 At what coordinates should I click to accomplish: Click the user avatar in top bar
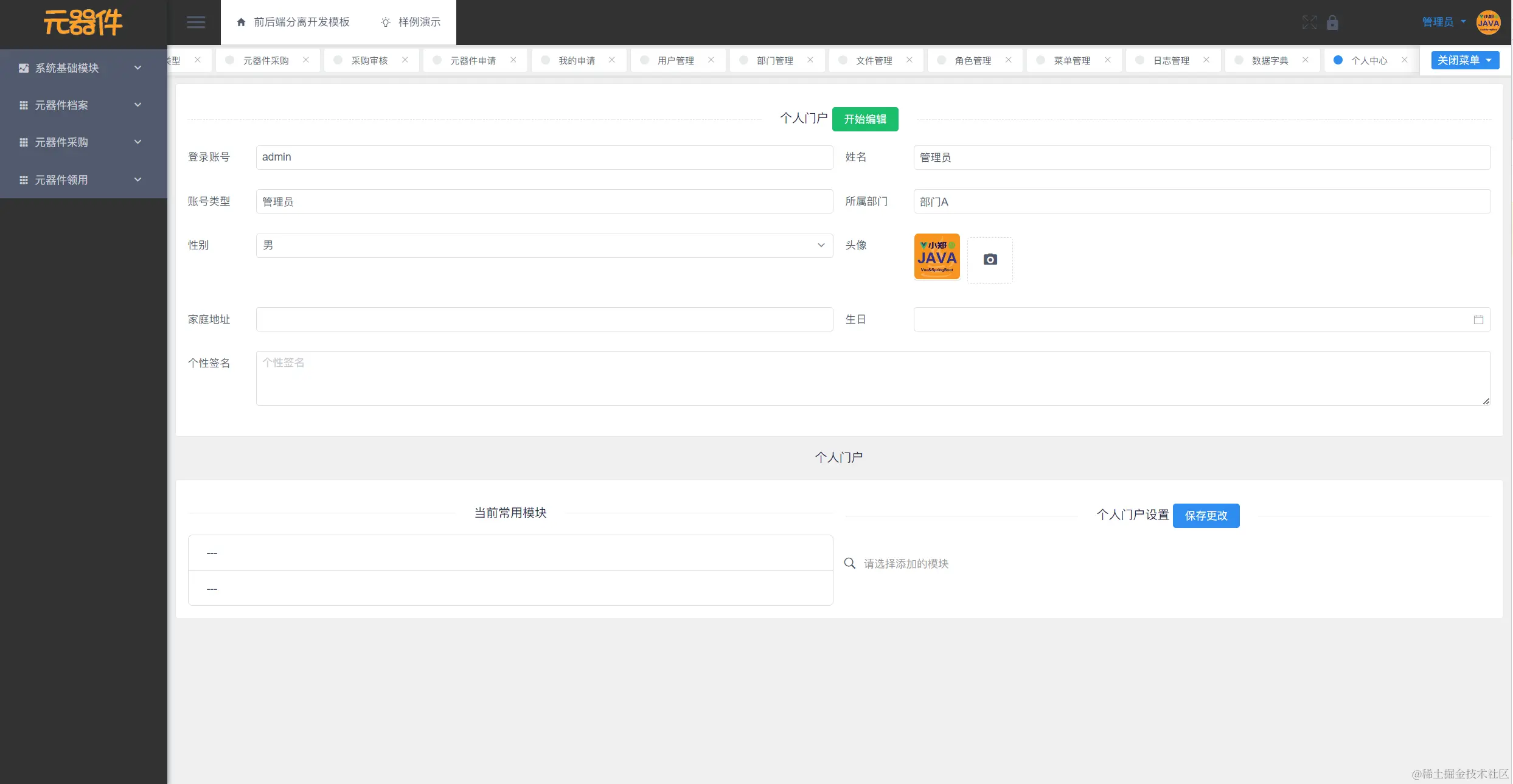pyautogui.click(x=1488, y=23)
